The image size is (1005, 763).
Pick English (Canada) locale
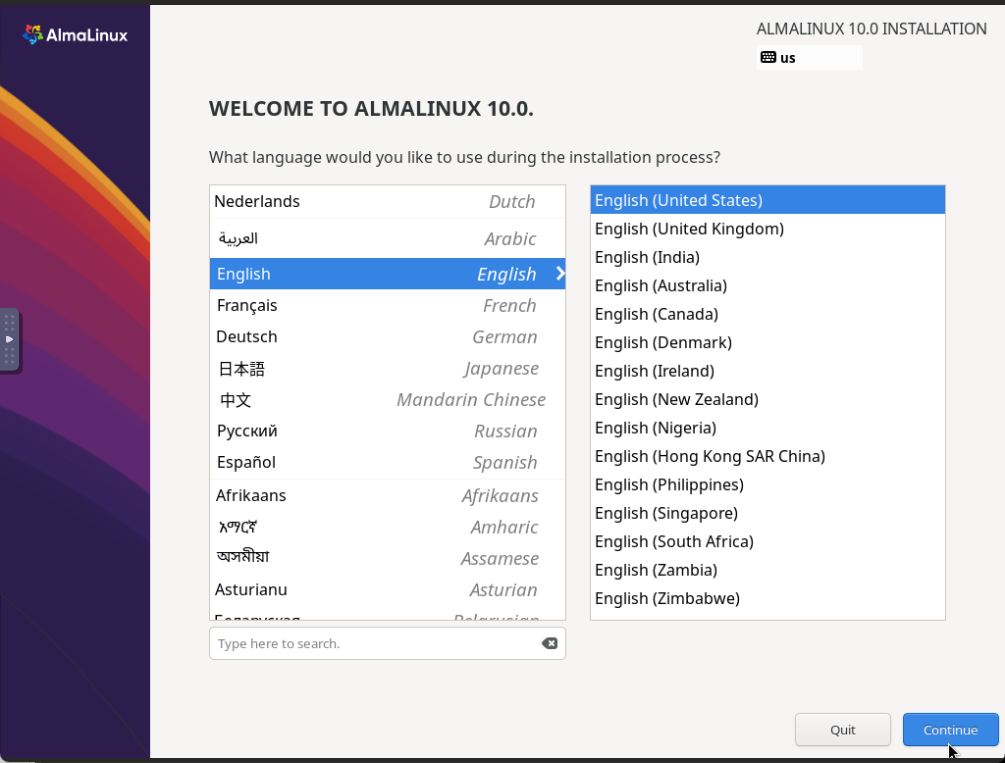tap(767, 314)
